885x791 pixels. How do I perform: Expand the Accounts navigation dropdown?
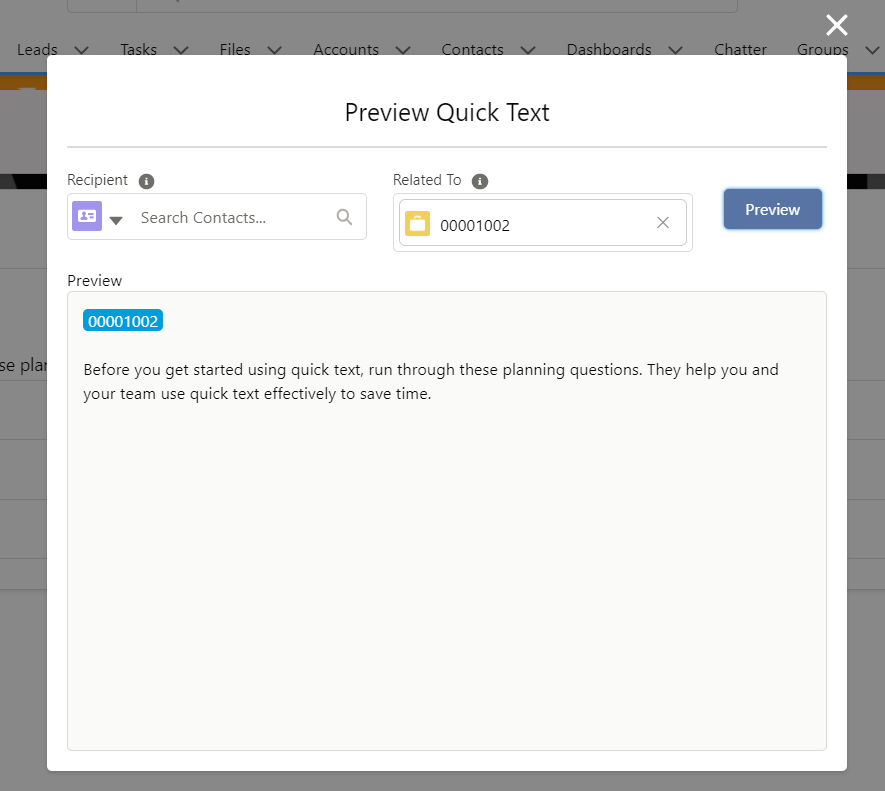(x=403, y=49)
